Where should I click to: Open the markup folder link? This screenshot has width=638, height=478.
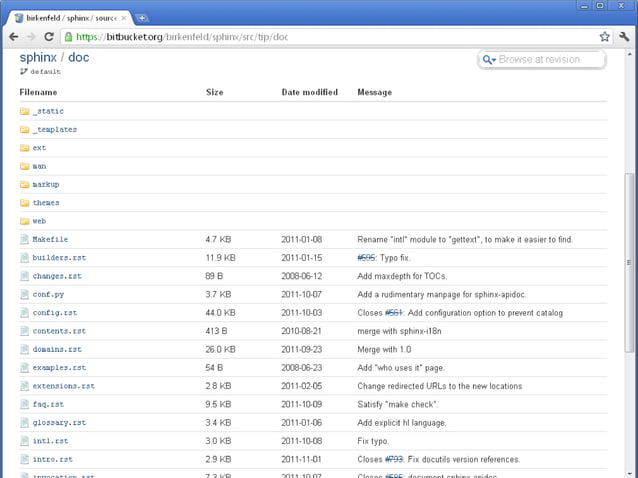point(46,185)
